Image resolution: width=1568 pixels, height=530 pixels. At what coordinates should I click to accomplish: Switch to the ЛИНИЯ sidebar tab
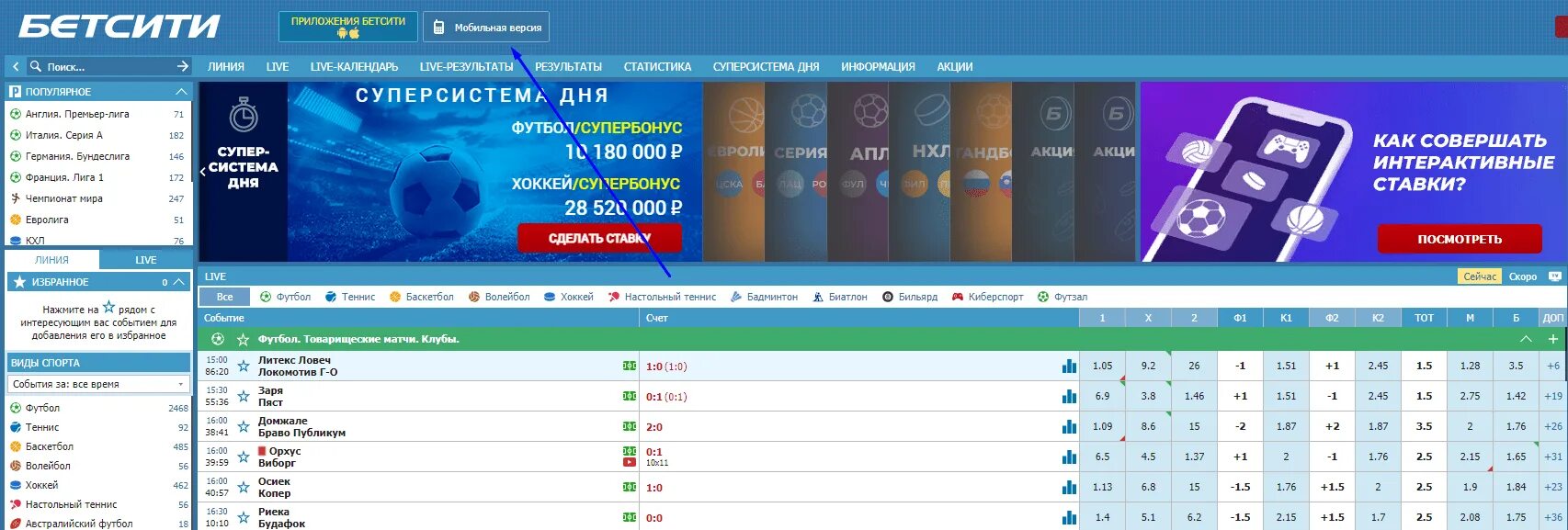pos(51,260)
